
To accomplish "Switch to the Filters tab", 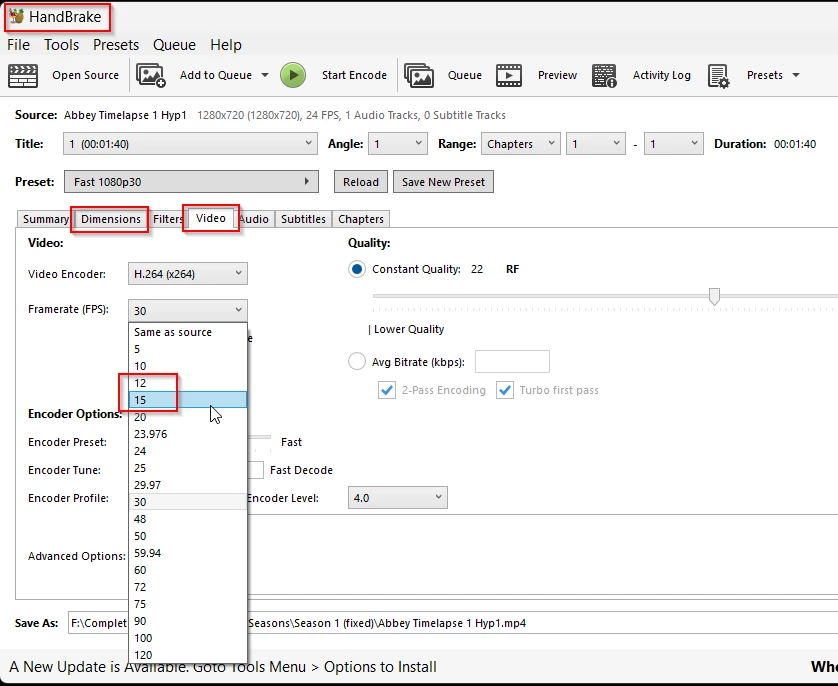I will pyautogui.click(x=168, y=219).
